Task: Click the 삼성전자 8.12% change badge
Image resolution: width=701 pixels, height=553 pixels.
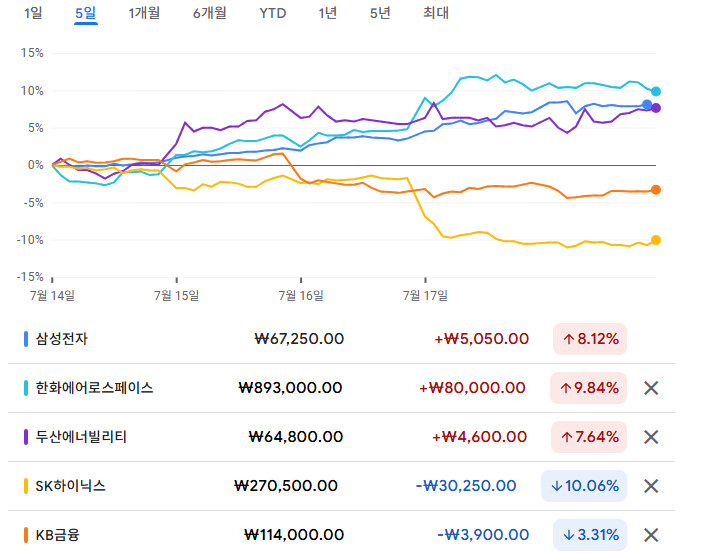Action: coord(590,339)
